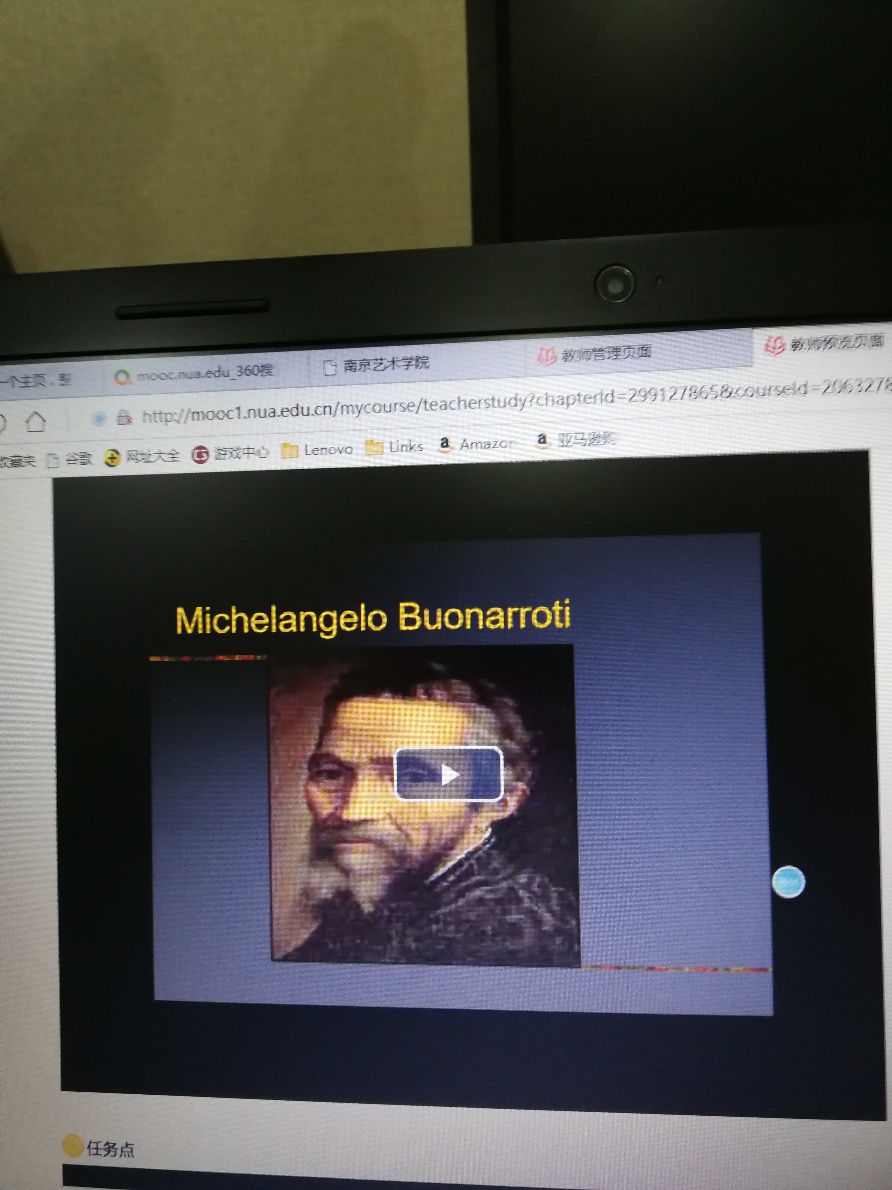This screenshot has height=1190, width=892.
Task: Play the Michelangelo Buonarroti video
Action: (449, 773)
